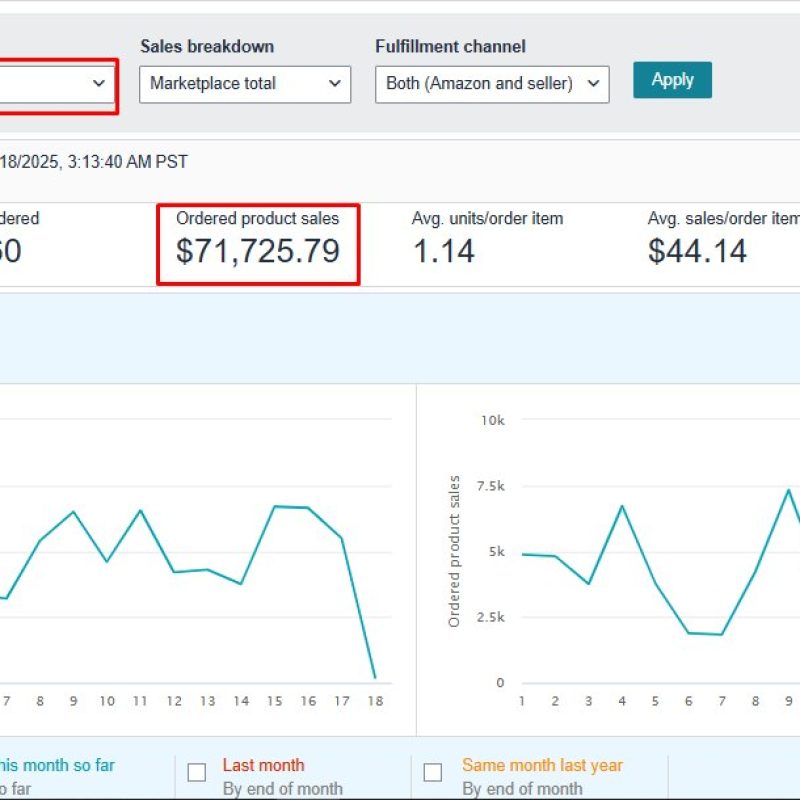Click the 1.14 avg. units/order item value

point(443,251)
